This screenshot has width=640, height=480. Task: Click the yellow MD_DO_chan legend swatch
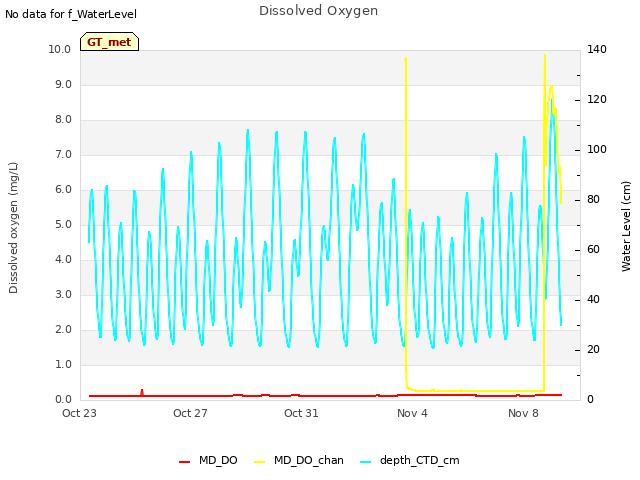point(260,462)
